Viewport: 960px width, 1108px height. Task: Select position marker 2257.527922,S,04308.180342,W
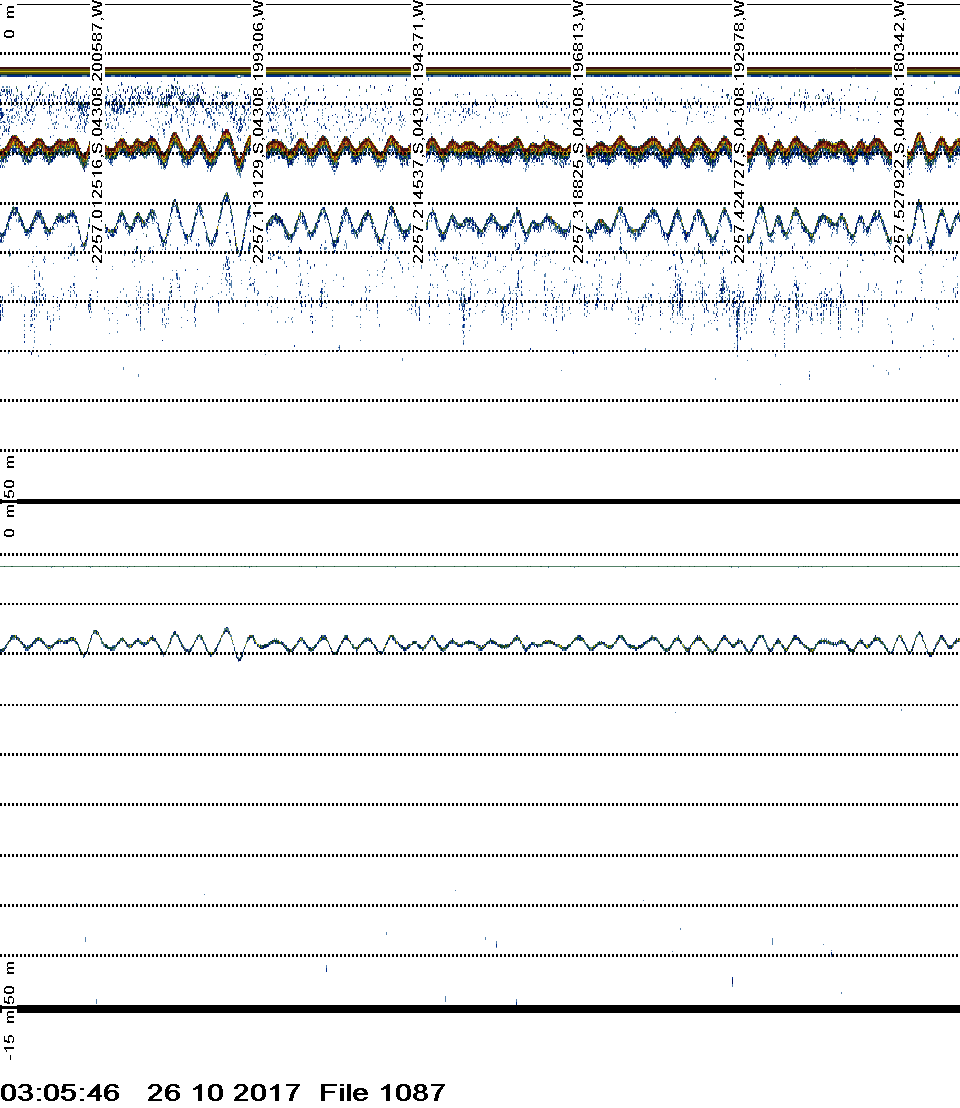pos(899,132)
